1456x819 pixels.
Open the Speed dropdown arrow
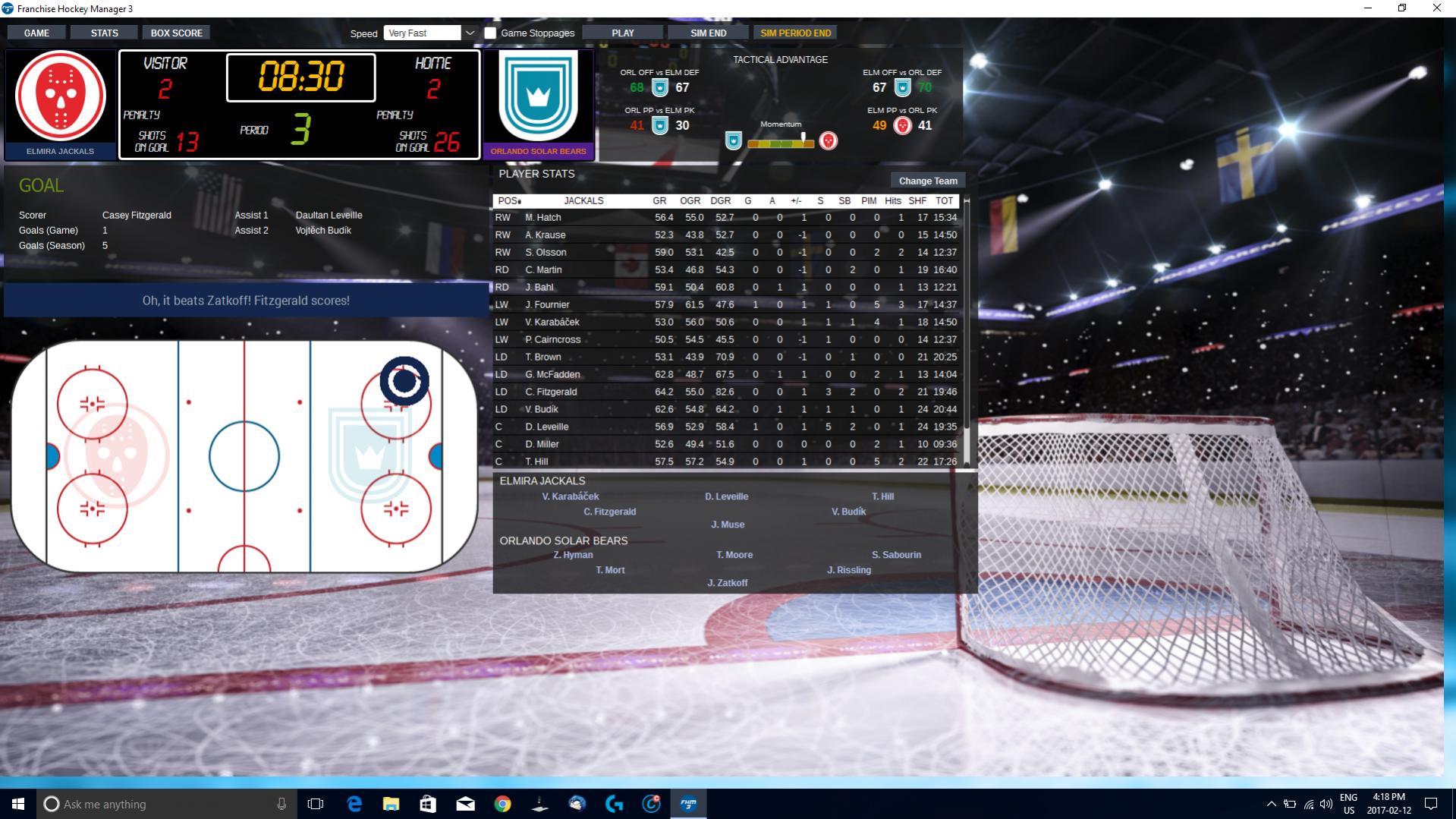(470, 33)
